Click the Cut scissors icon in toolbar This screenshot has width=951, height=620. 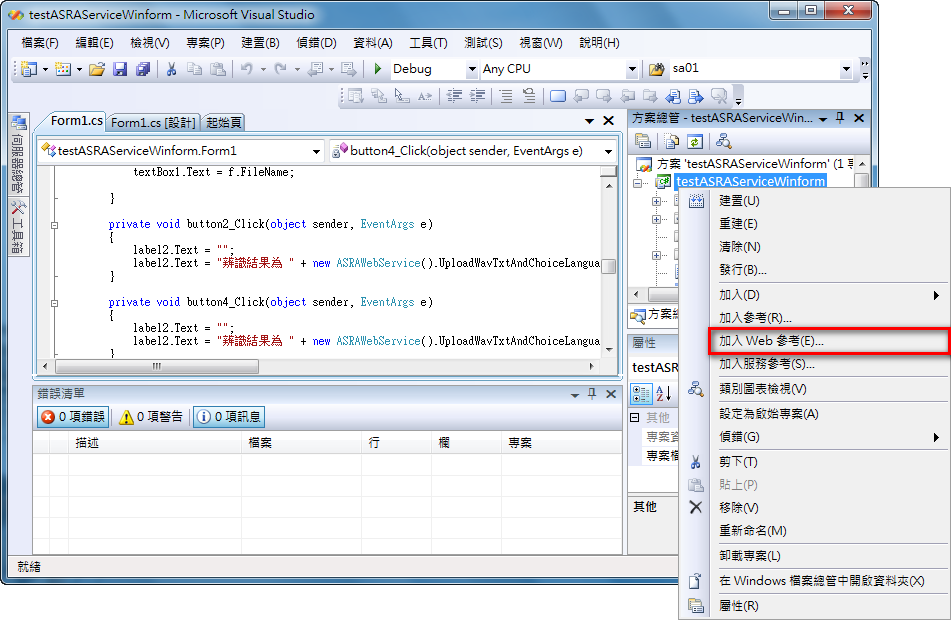tap(171, 69)
